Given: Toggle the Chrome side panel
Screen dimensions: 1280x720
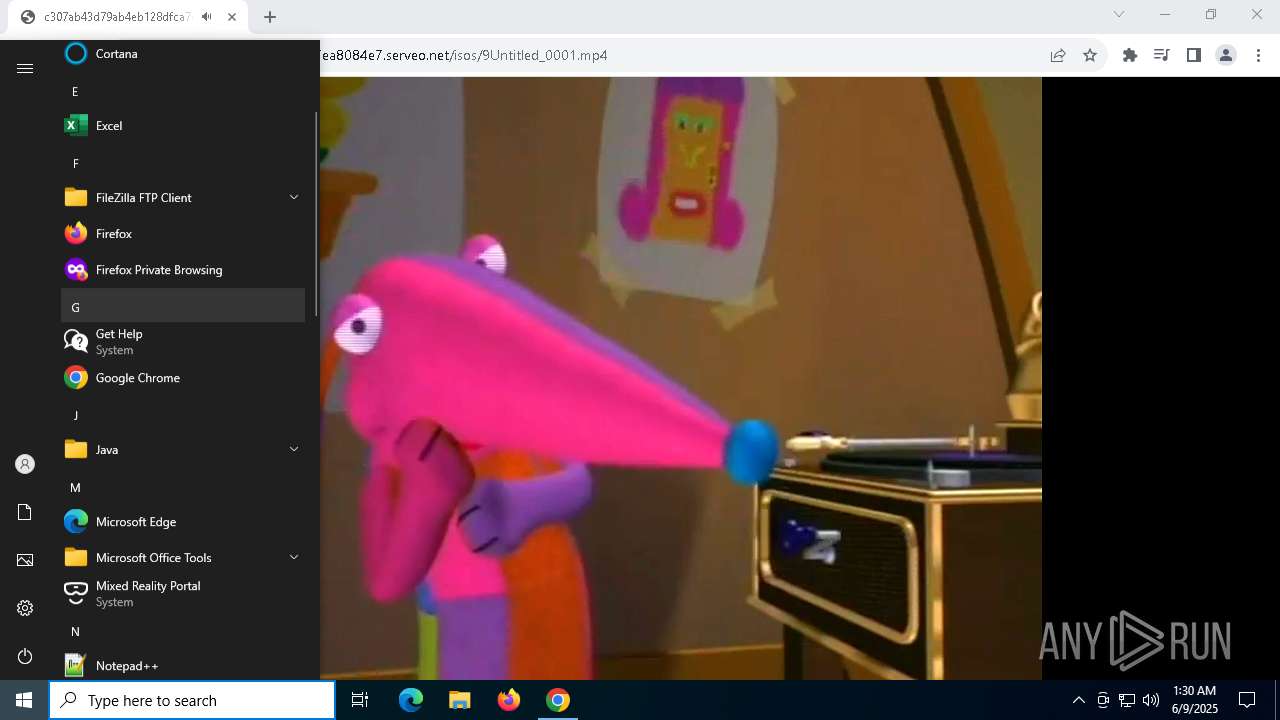Looking at the screenshot, I should (1194, 55).
